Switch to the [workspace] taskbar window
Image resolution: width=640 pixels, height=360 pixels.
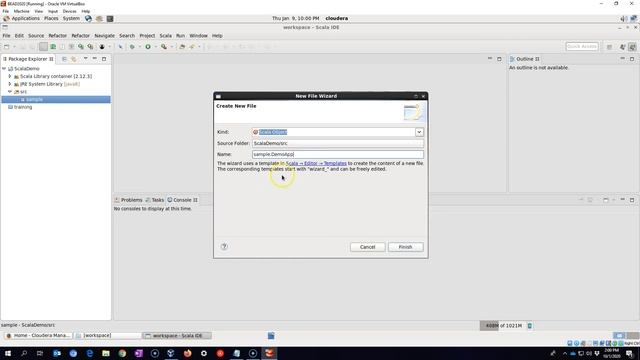108,336
